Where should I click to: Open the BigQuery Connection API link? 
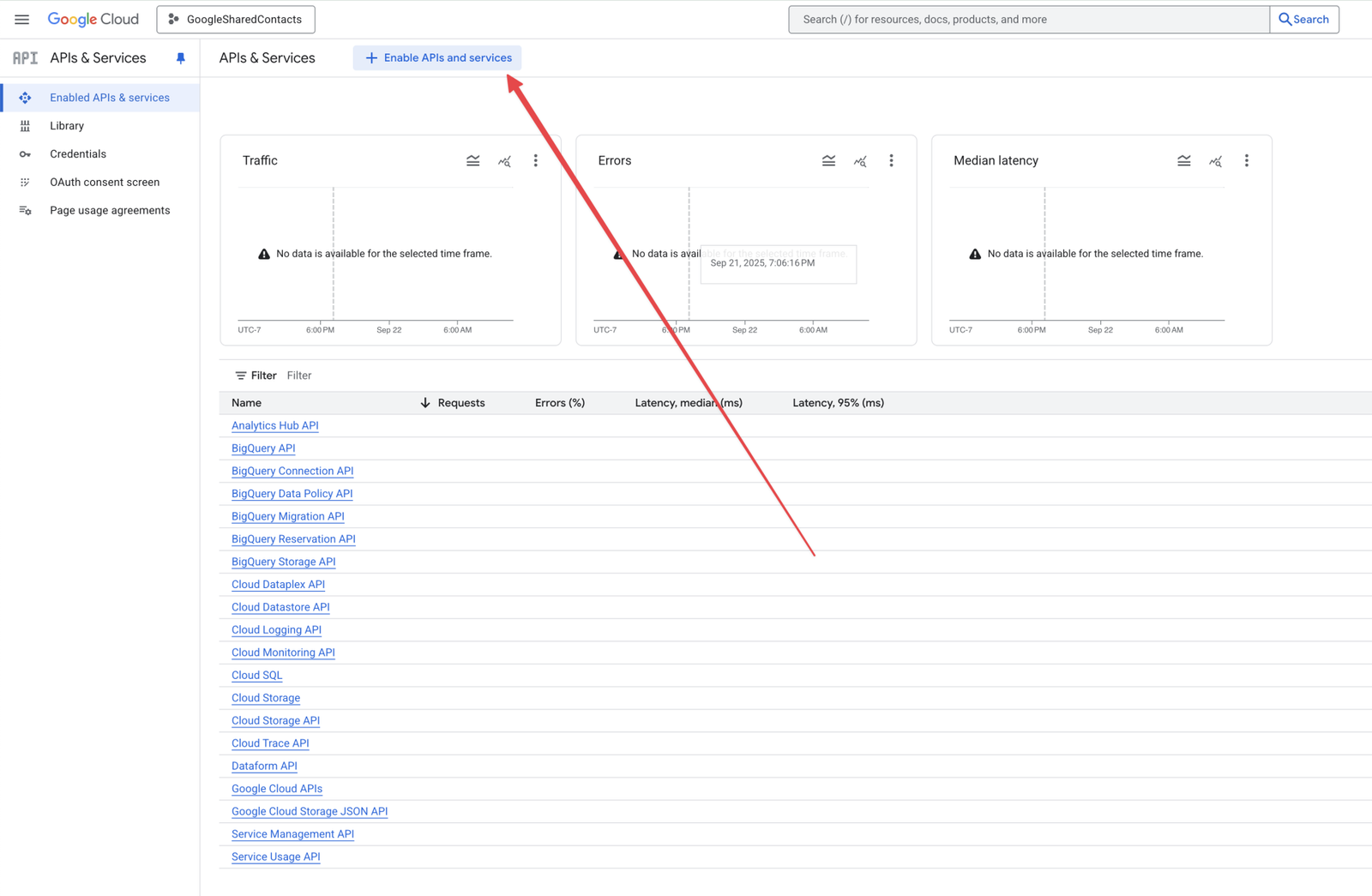[292, 472]
